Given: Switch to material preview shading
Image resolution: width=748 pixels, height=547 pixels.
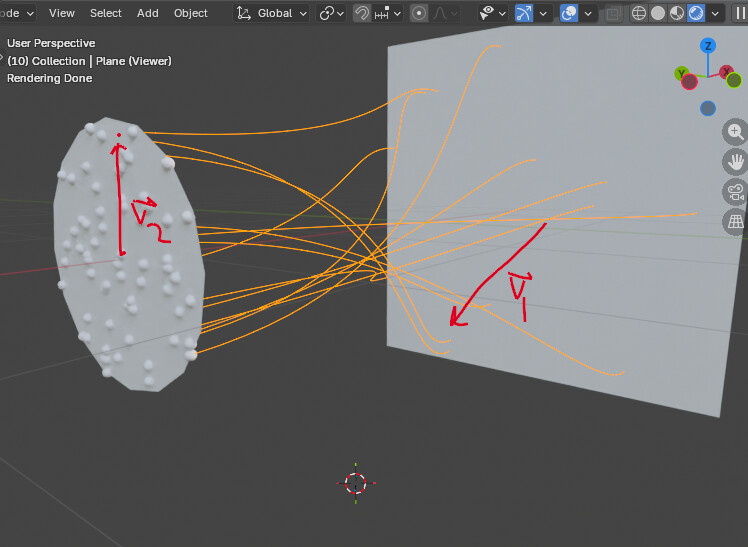Looking at the screenshot, I should pos(677,13).
